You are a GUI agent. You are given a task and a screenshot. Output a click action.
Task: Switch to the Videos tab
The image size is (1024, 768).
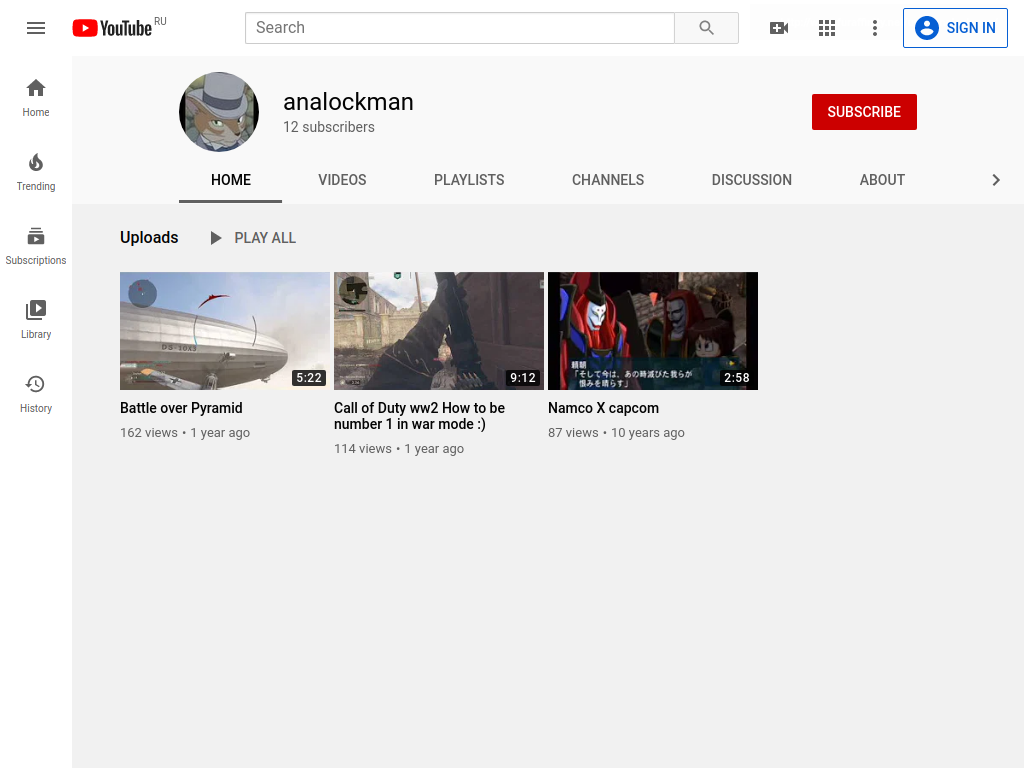[x=342, y=180]
